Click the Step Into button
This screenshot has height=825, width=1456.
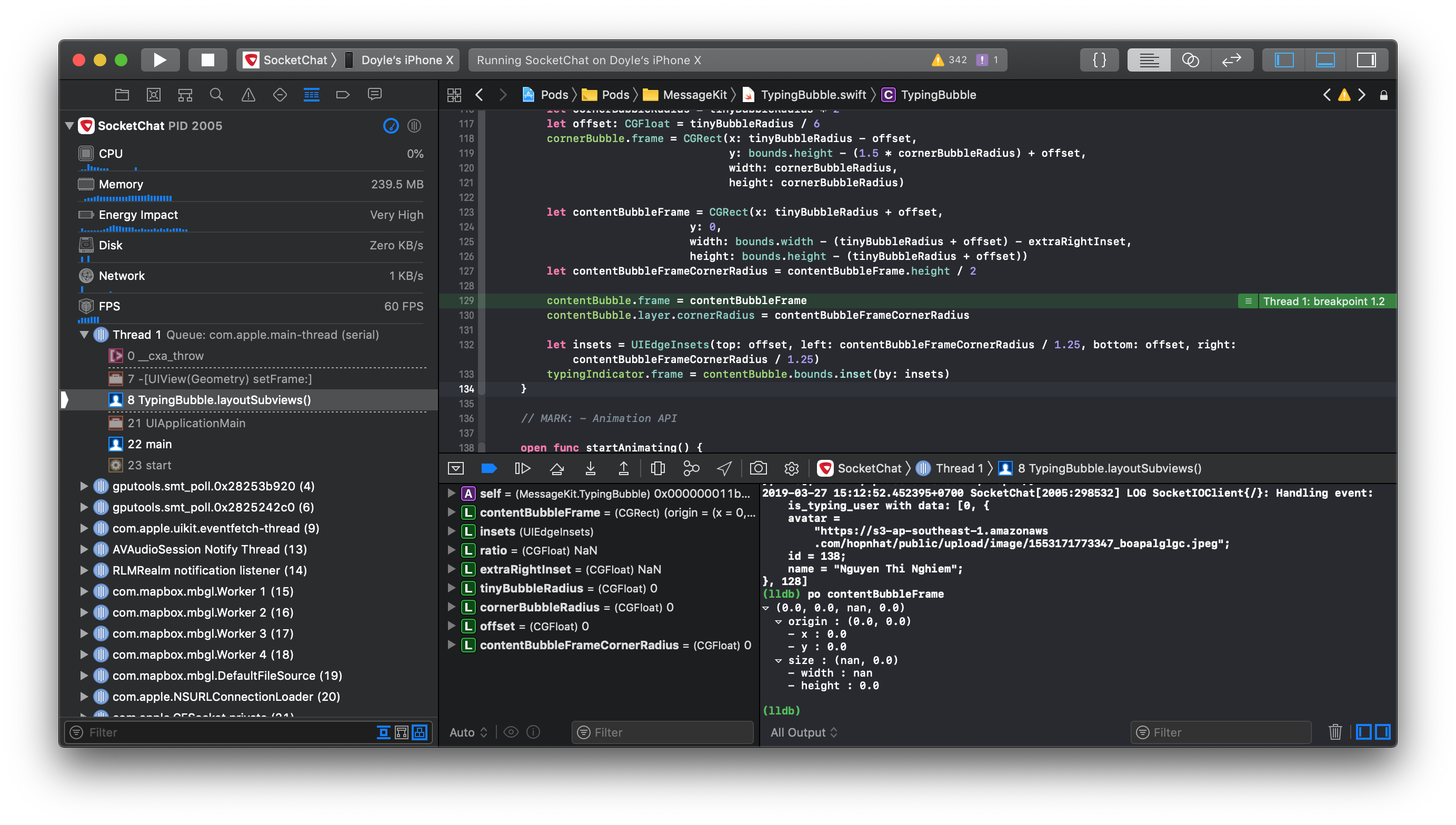[591, 469]
